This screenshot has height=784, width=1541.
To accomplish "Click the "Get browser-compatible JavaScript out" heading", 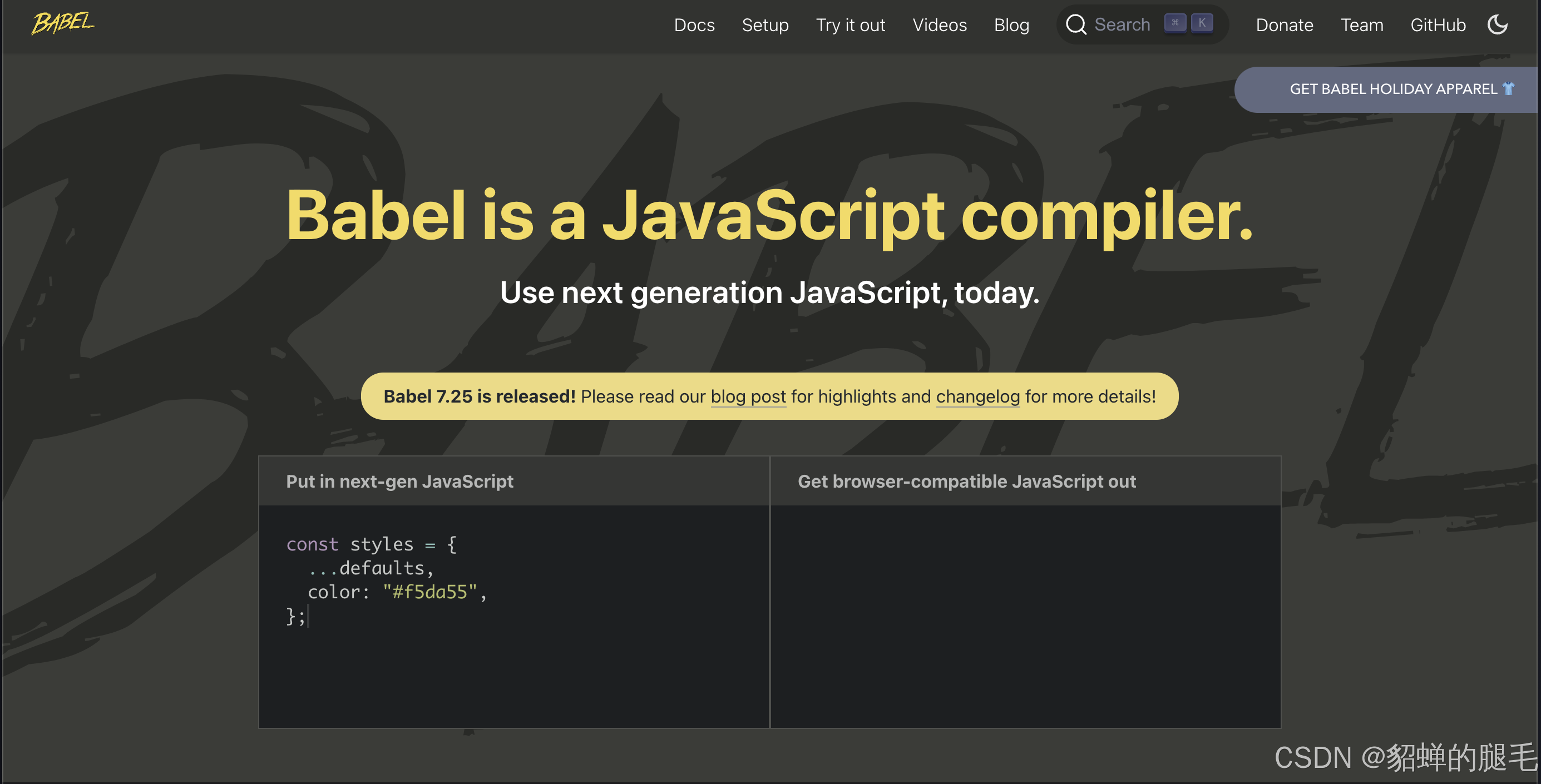I will click(966, 482).
